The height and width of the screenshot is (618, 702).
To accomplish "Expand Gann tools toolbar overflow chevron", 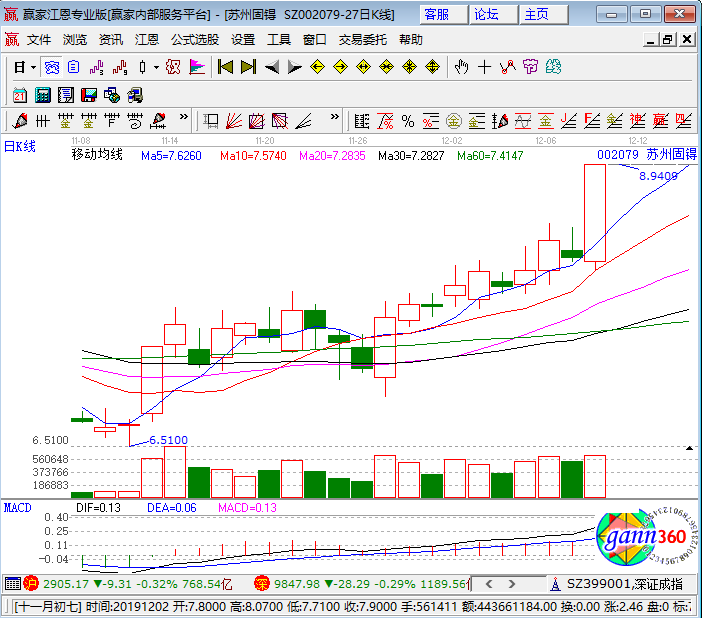I will (x=334, y=117).
